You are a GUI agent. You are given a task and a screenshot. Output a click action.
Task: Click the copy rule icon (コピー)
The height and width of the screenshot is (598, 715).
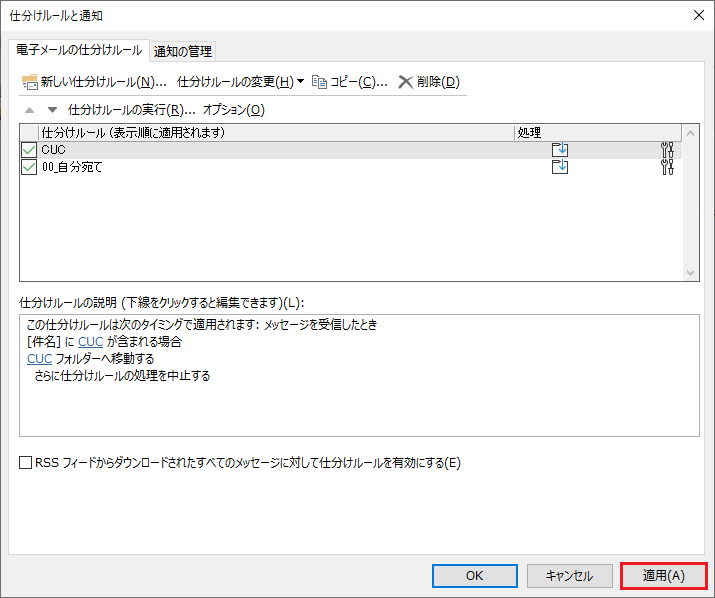320,81
